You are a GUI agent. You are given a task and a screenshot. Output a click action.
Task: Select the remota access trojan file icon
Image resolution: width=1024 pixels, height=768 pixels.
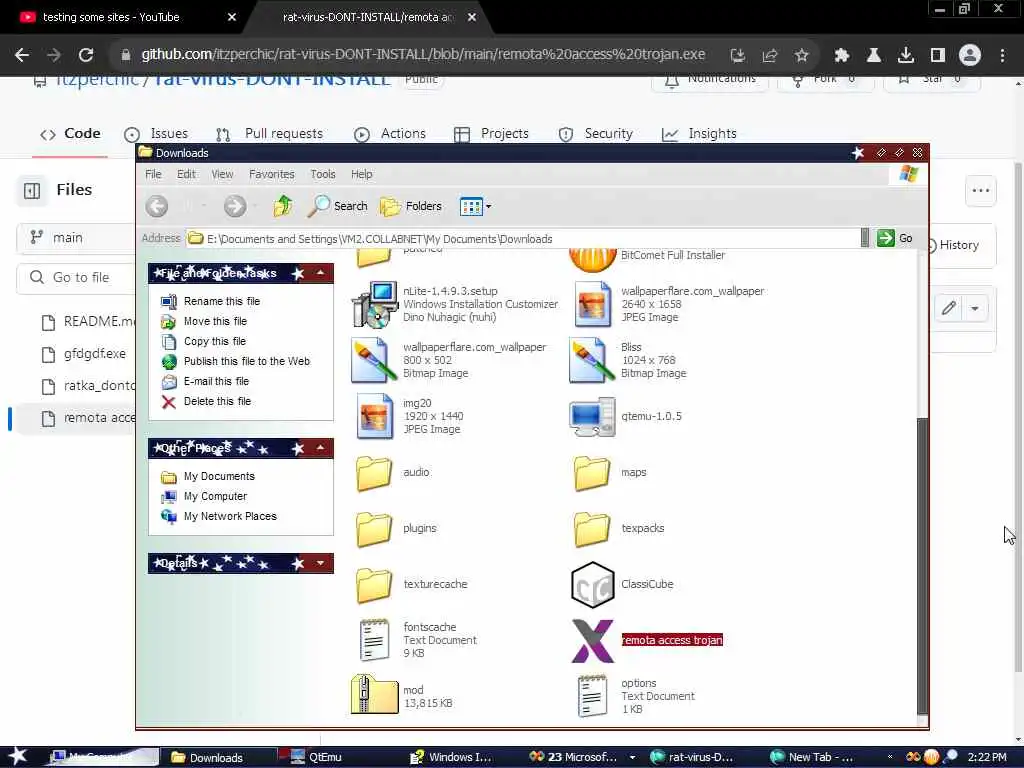click(x=592, y=641)
